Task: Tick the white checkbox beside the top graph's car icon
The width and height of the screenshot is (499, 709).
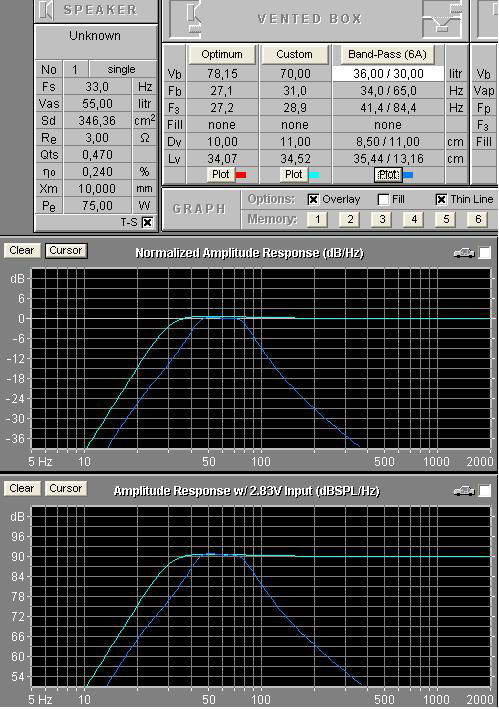Action: (485, 253)
